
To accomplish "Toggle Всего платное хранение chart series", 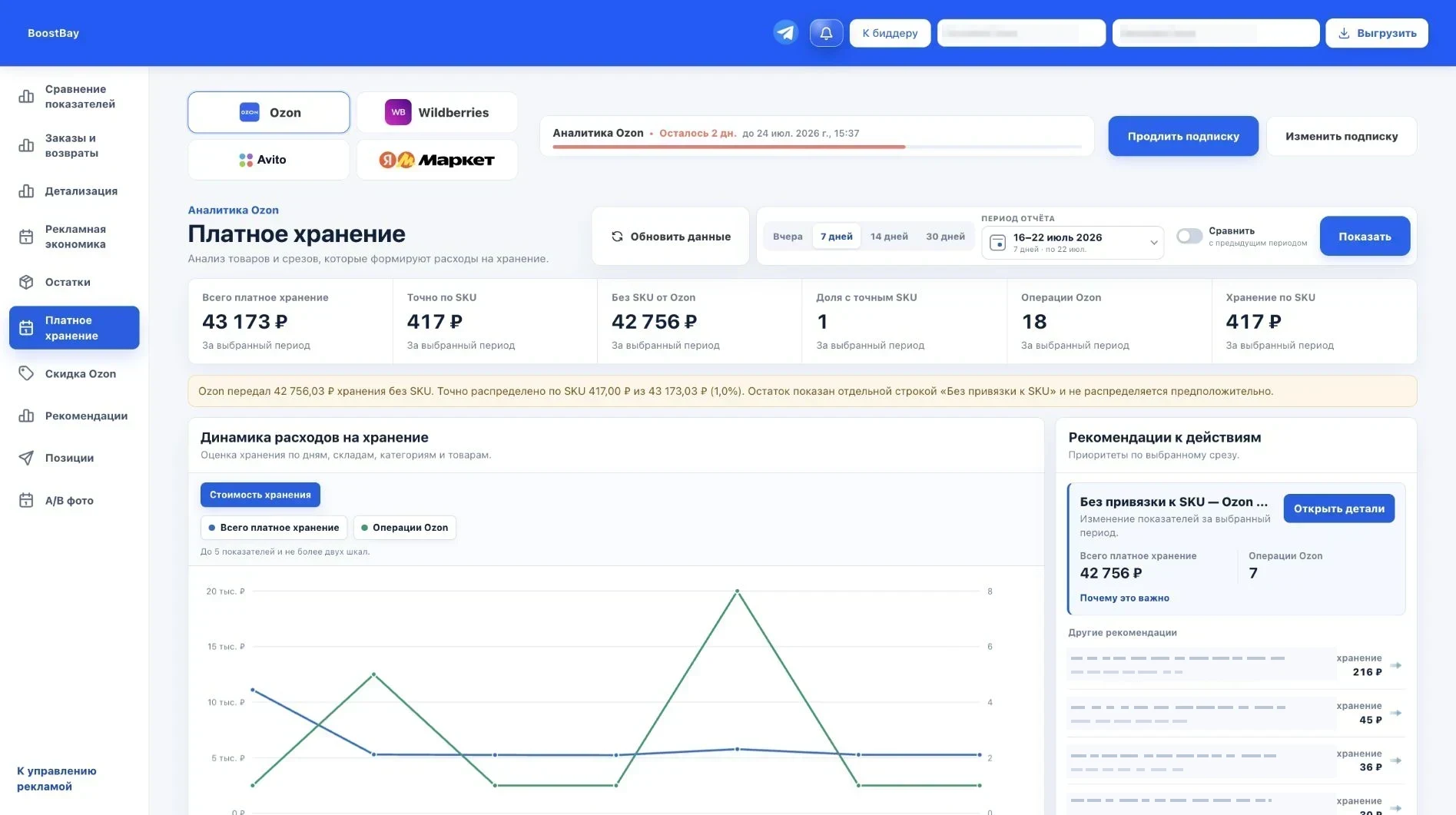I will (274, 528).
